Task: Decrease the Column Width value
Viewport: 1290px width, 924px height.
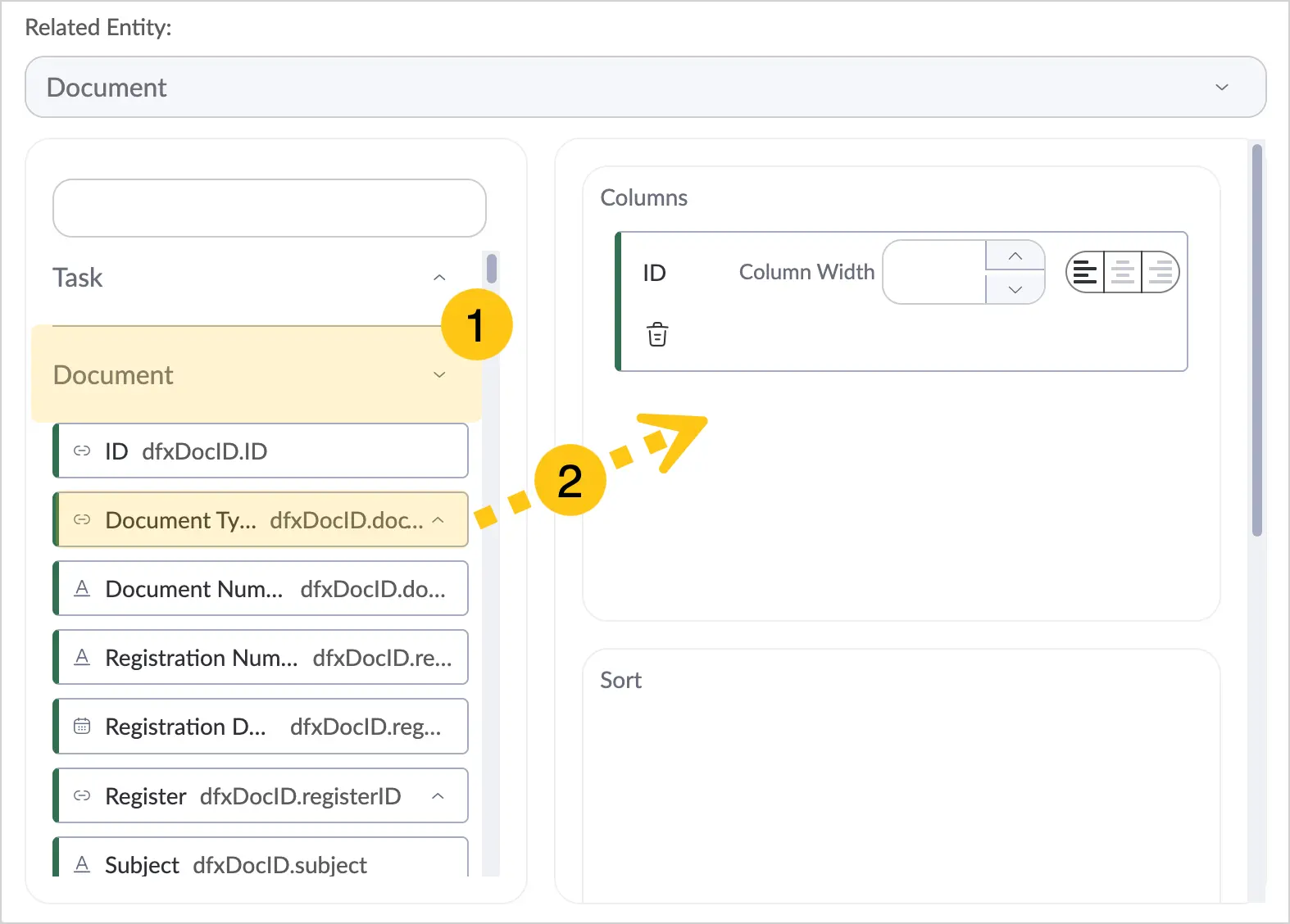Action: tap(1015, 289)
